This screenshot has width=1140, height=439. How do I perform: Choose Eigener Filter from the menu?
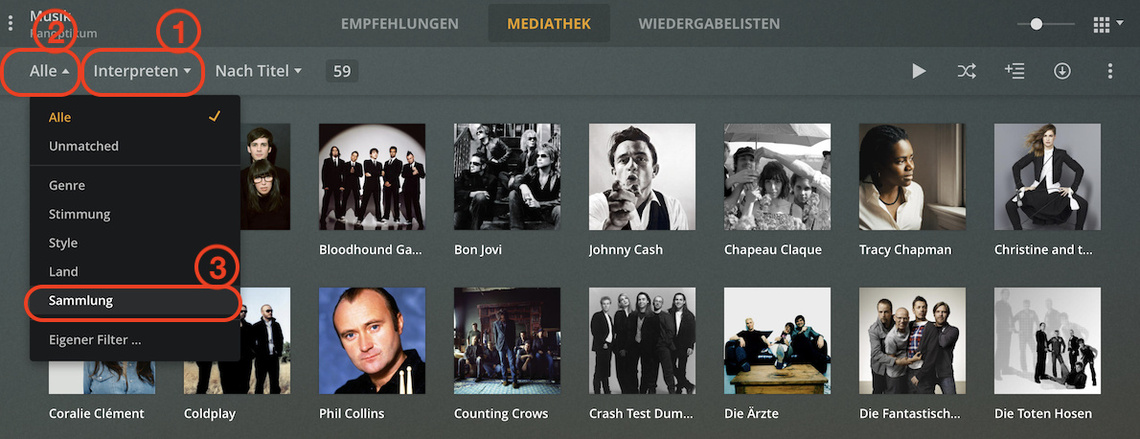[x=135, y=339]
